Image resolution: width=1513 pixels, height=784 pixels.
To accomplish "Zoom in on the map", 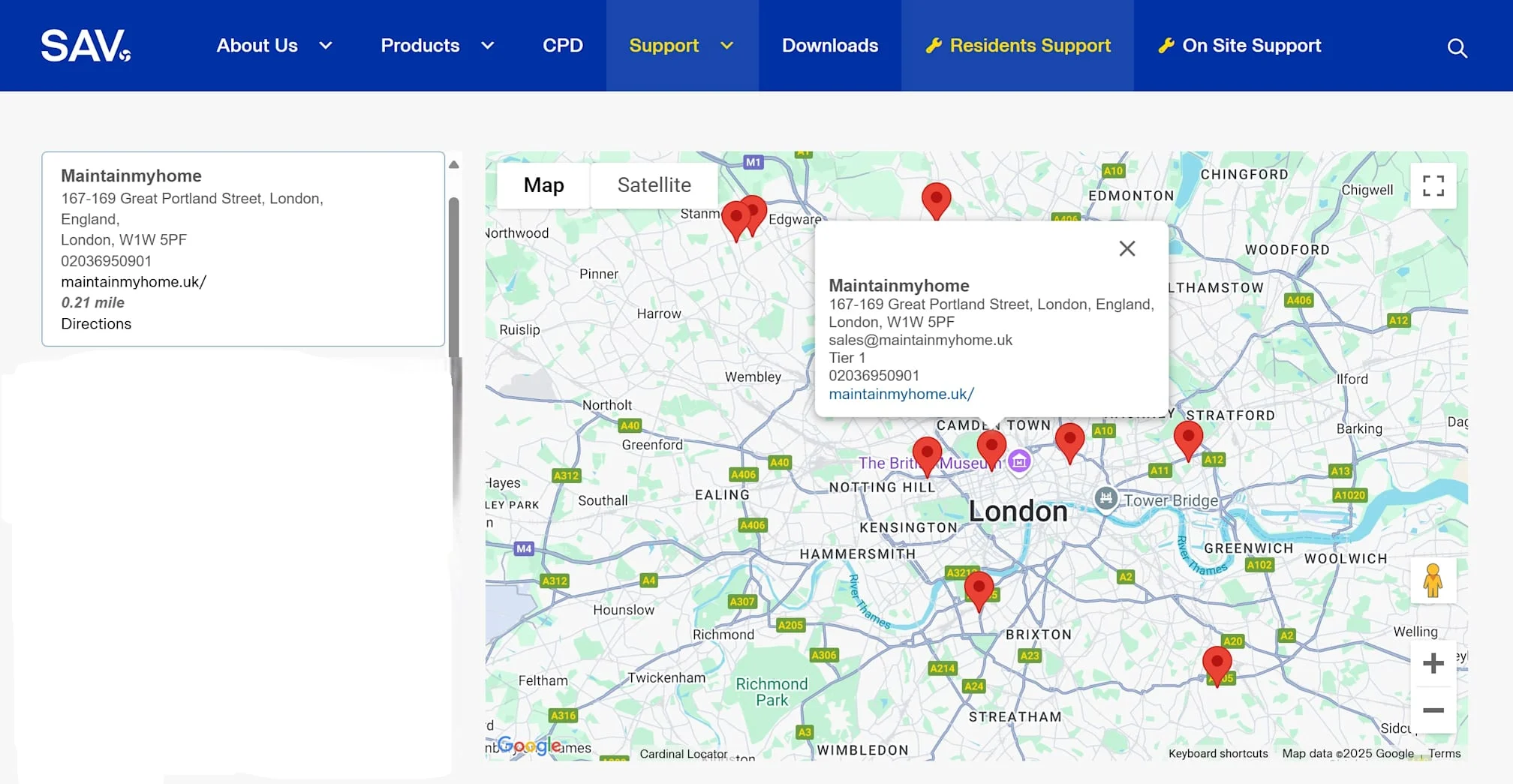I will click(1433, 663).
